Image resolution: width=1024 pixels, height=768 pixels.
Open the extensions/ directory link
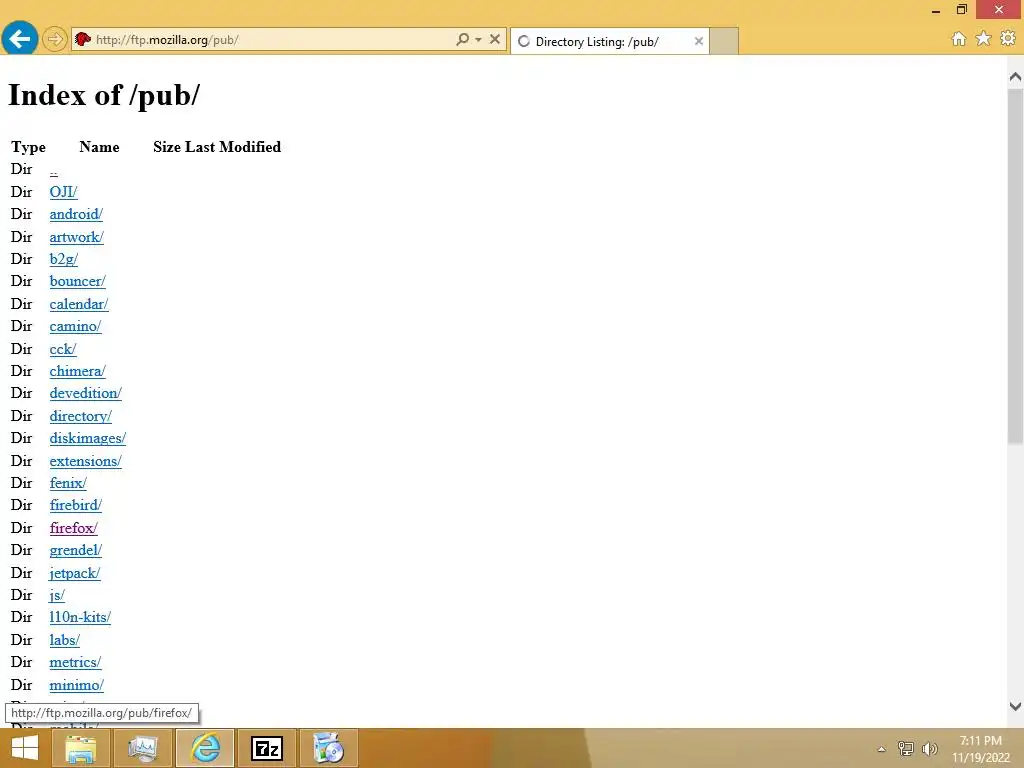tap(86, 462)
